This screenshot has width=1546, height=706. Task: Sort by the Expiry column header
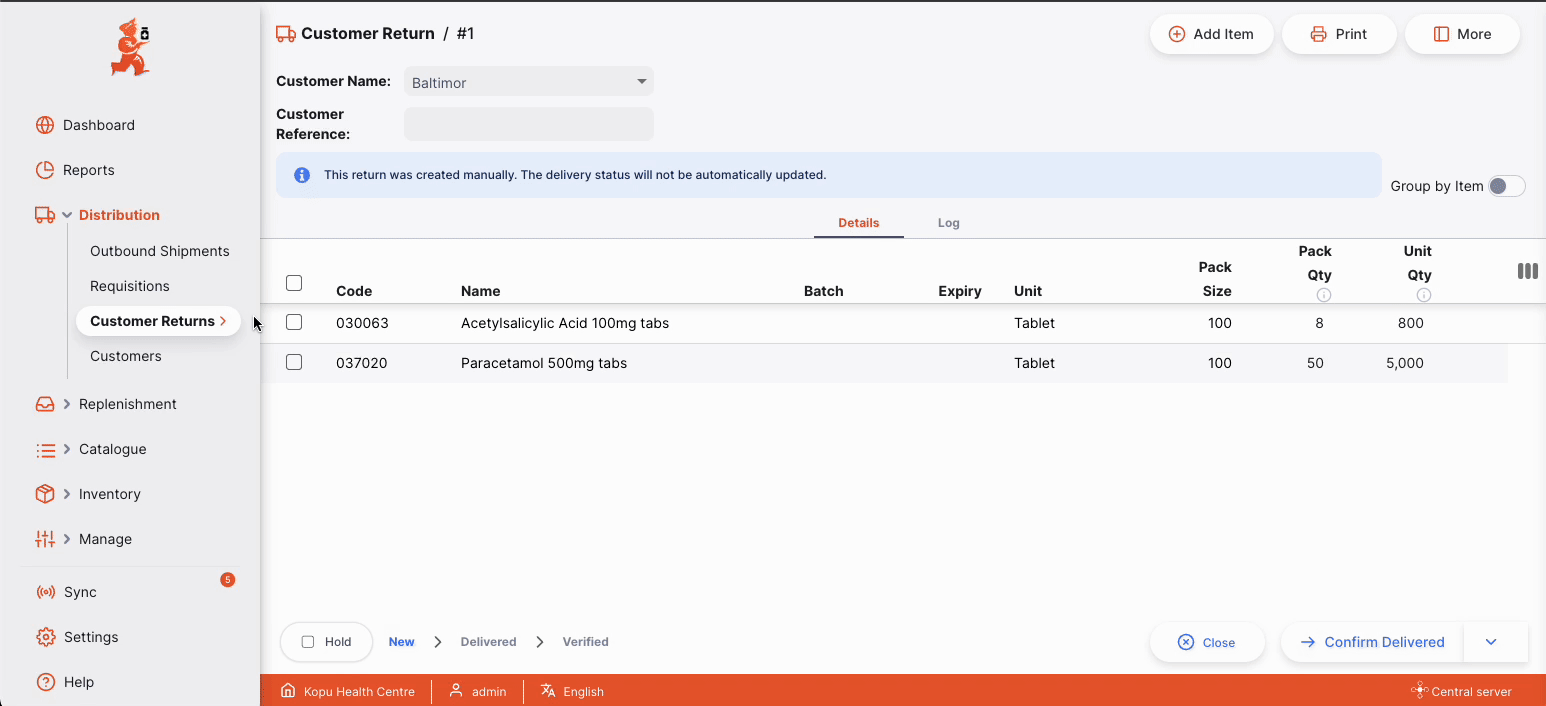click(960, 291)
